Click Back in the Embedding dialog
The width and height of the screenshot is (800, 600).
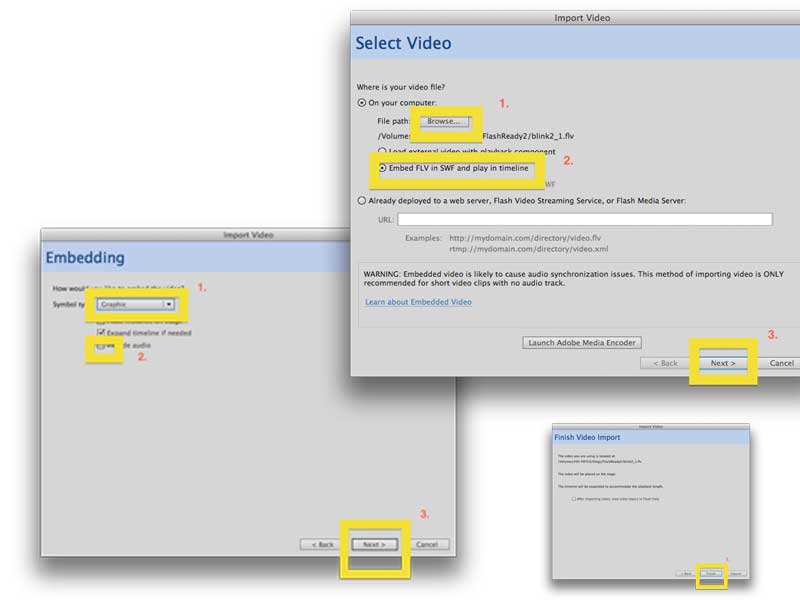322,544
